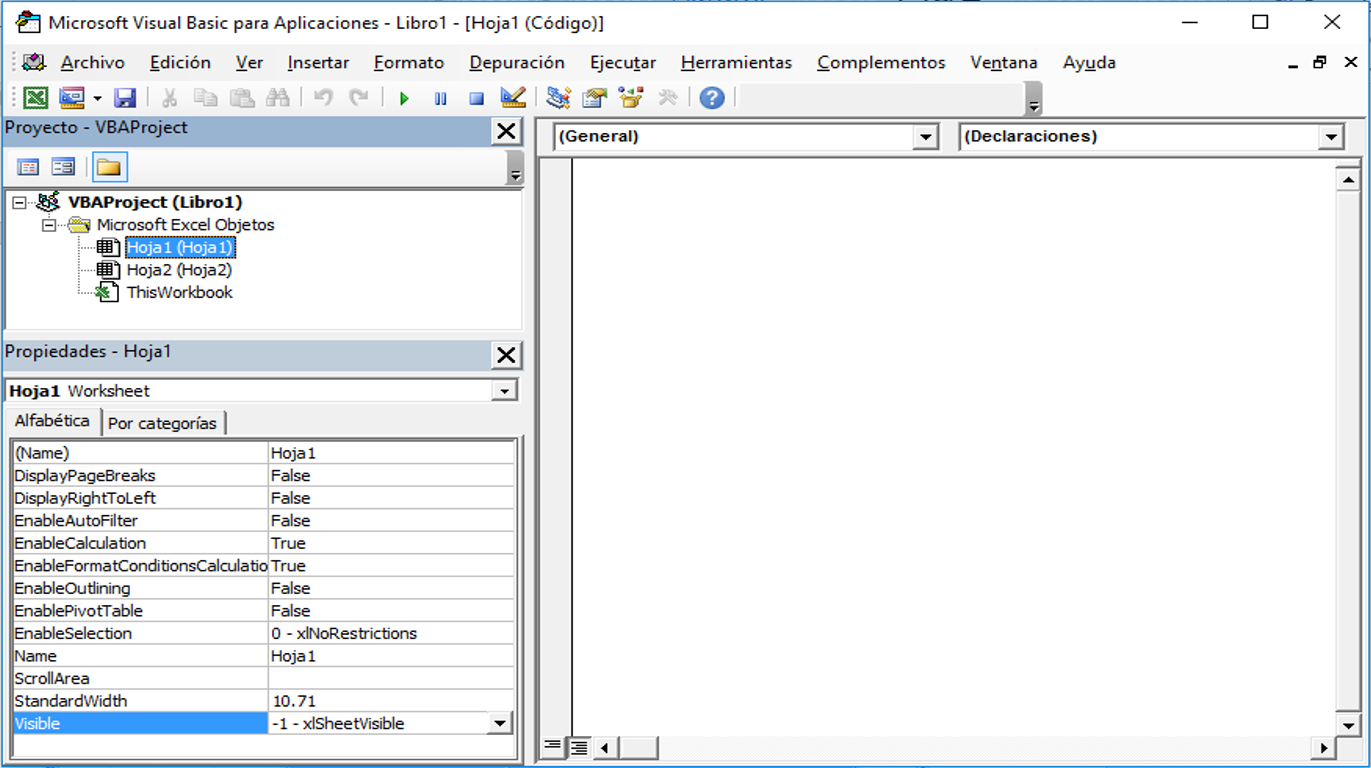Select ThisWorkbook in project tree

[x=179, y=292]
